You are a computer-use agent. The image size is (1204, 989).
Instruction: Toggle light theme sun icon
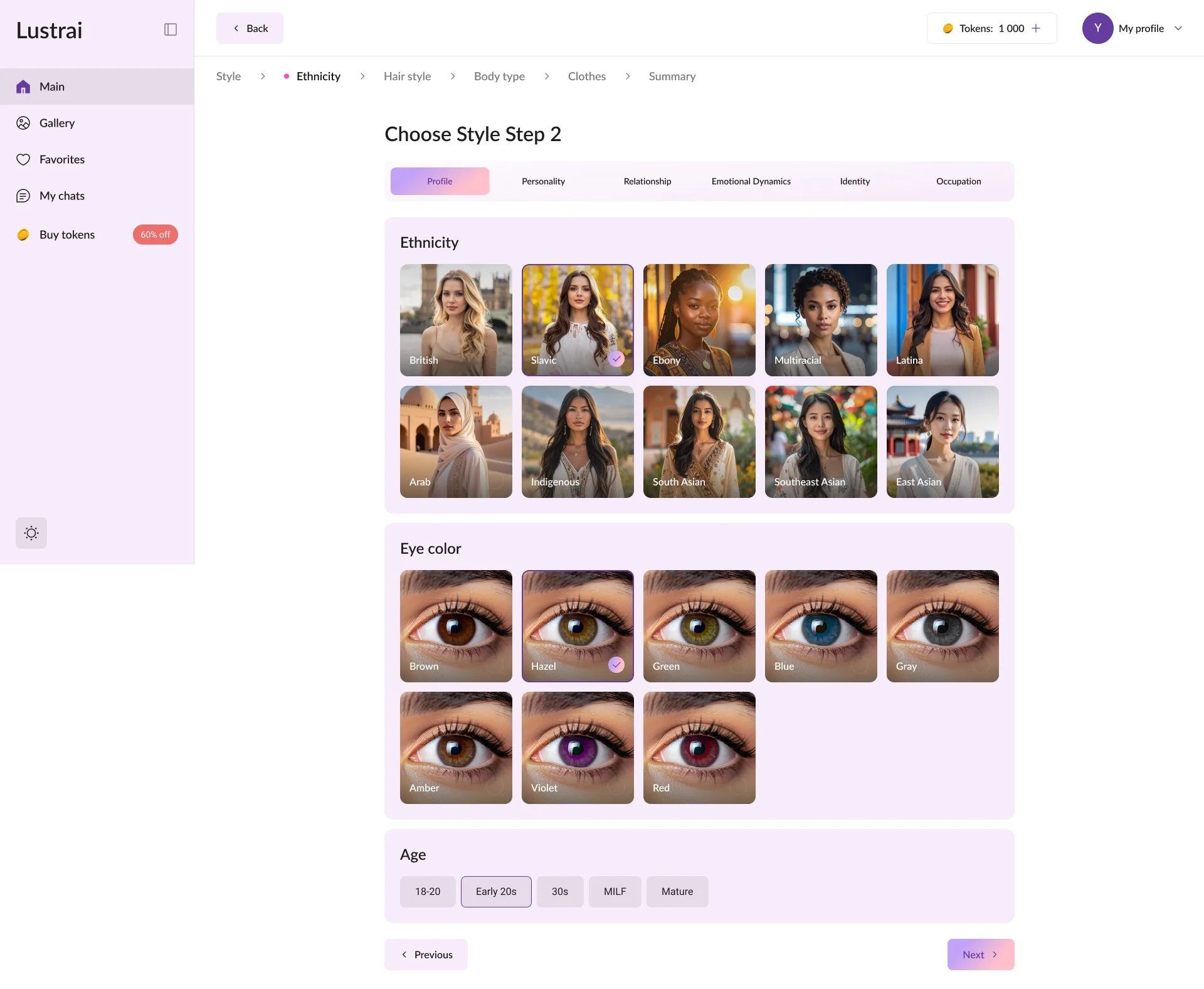(x=31, y=533)
